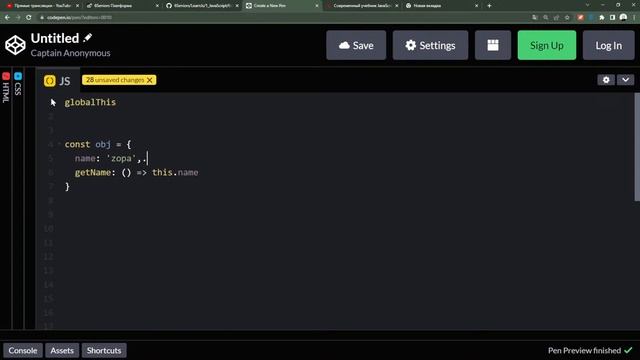Image resolution: width=640 pixels, height=360 pixels.
Task: Open a new browser tab
Action: point(489,6)
